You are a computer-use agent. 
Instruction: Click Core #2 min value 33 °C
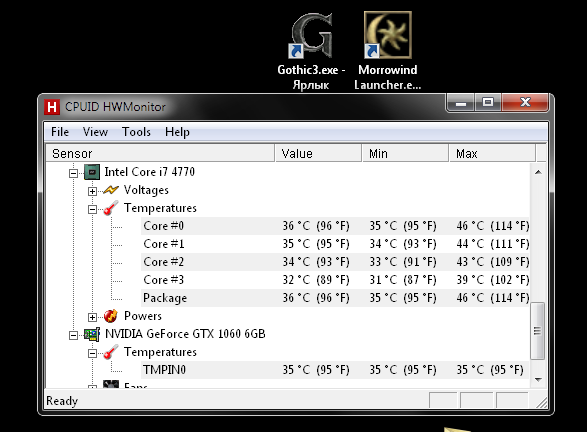point(403,262)
